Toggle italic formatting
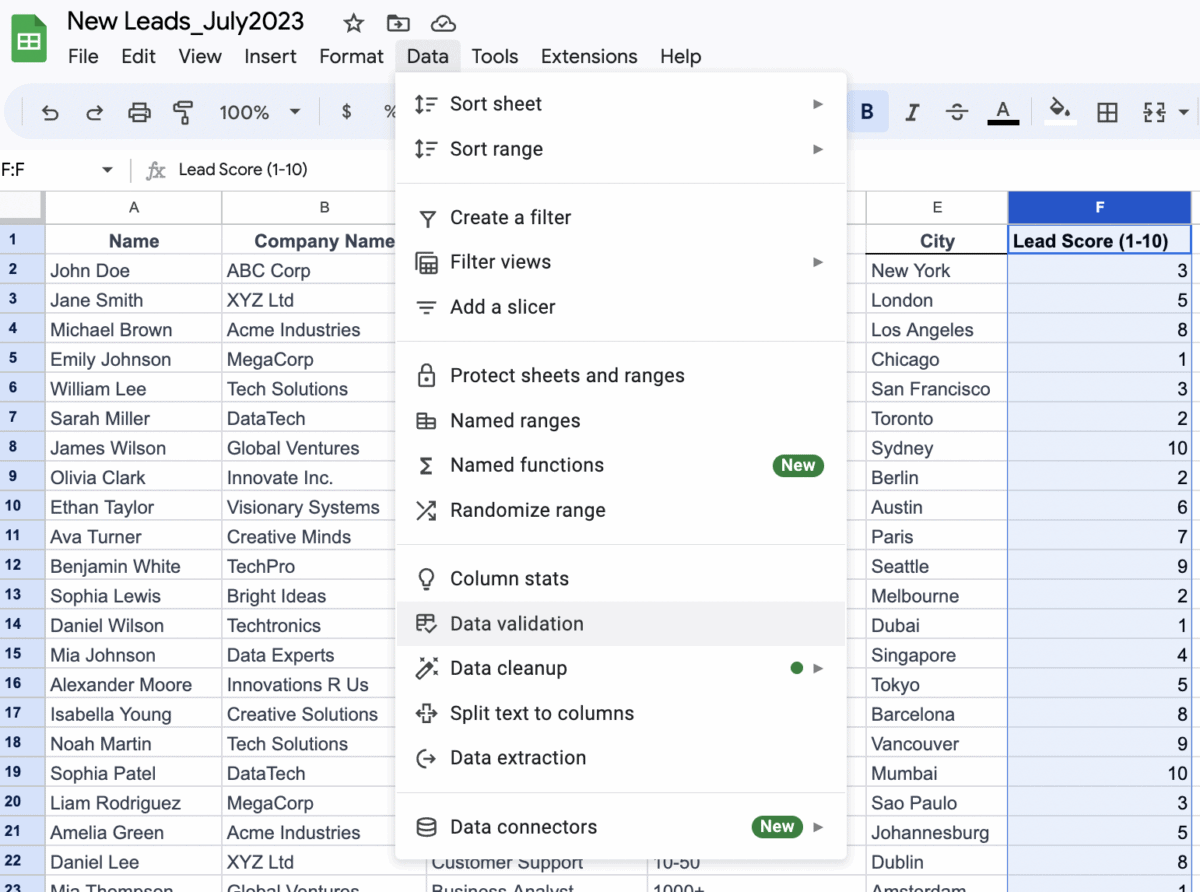 point(911,111)
